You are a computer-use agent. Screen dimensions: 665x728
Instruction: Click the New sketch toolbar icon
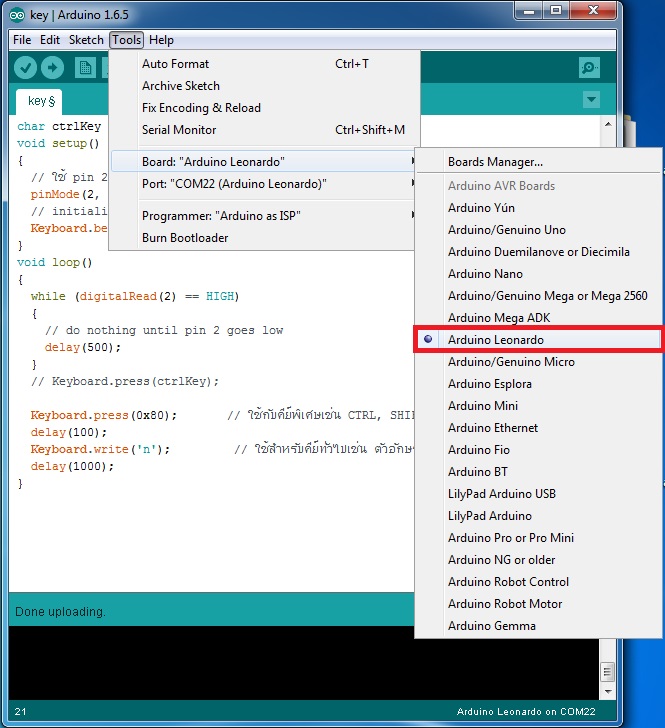point(85,68)
